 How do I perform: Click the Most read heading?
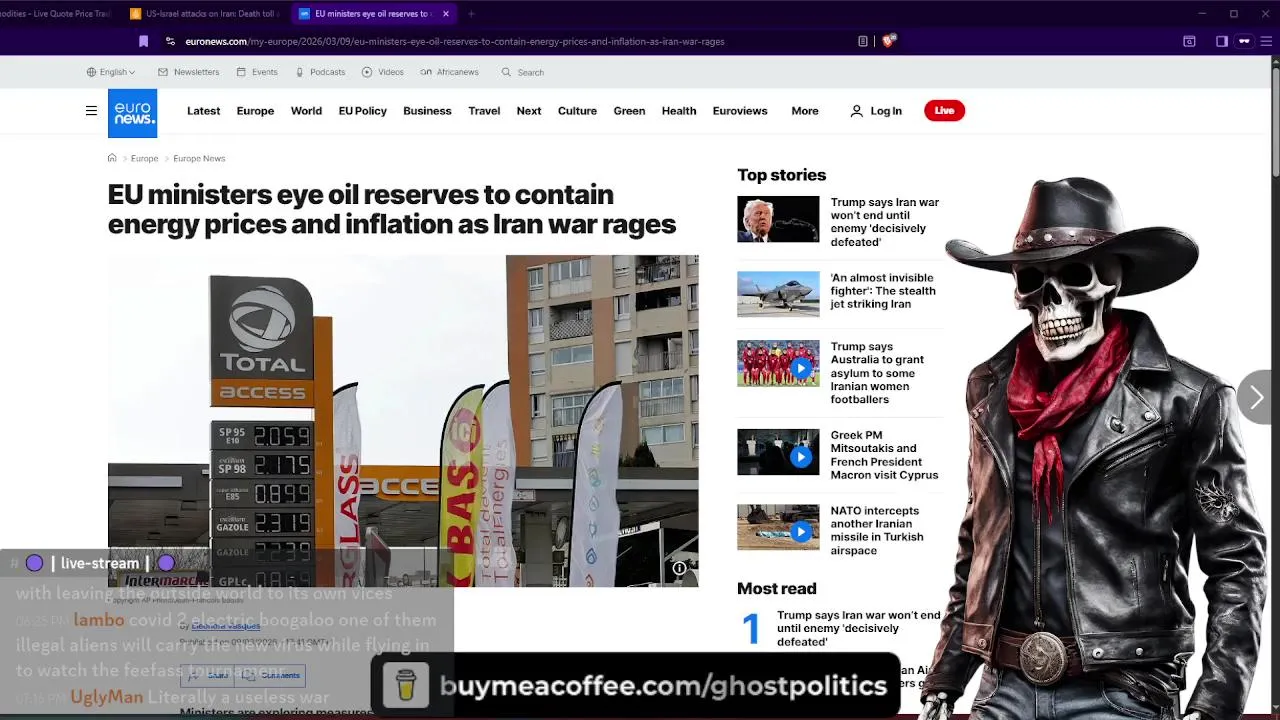coord(776,589)
